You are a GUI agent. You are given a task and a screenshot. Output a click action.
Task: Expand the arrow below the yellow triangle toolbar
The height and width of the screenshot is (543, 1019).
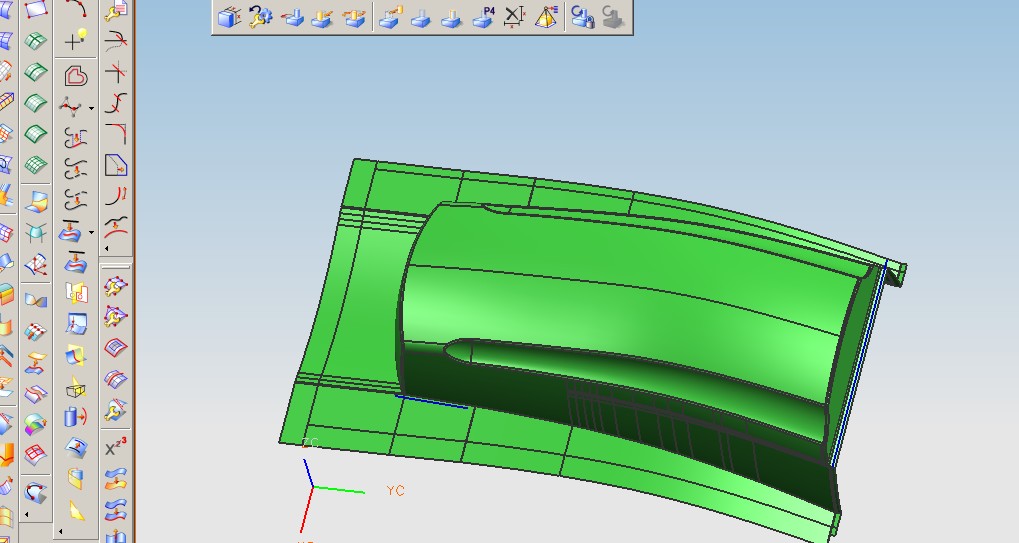(60, 531)
